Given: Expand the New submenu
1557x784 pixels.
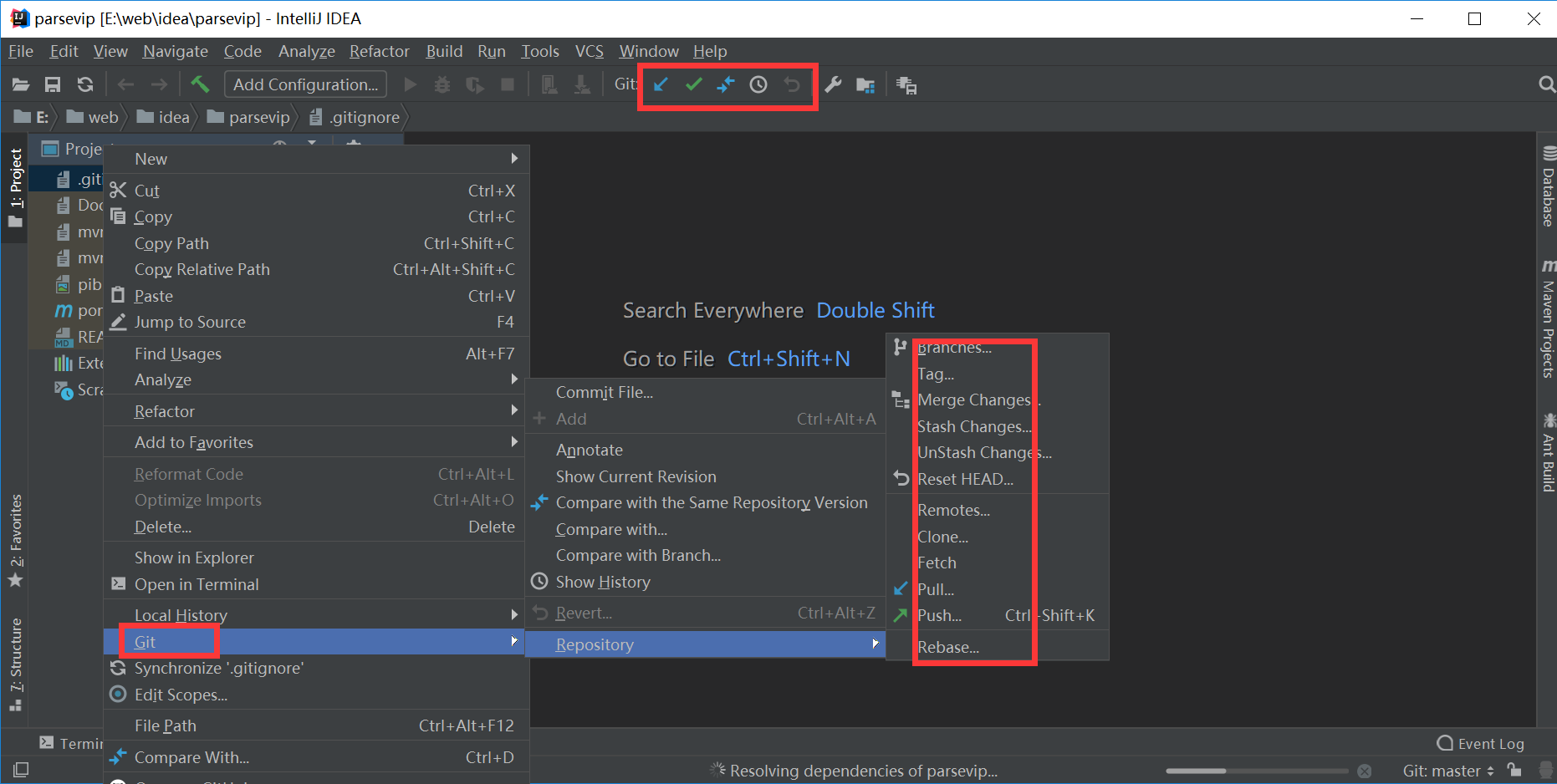Looking at the screenshot, I should 316,159.
